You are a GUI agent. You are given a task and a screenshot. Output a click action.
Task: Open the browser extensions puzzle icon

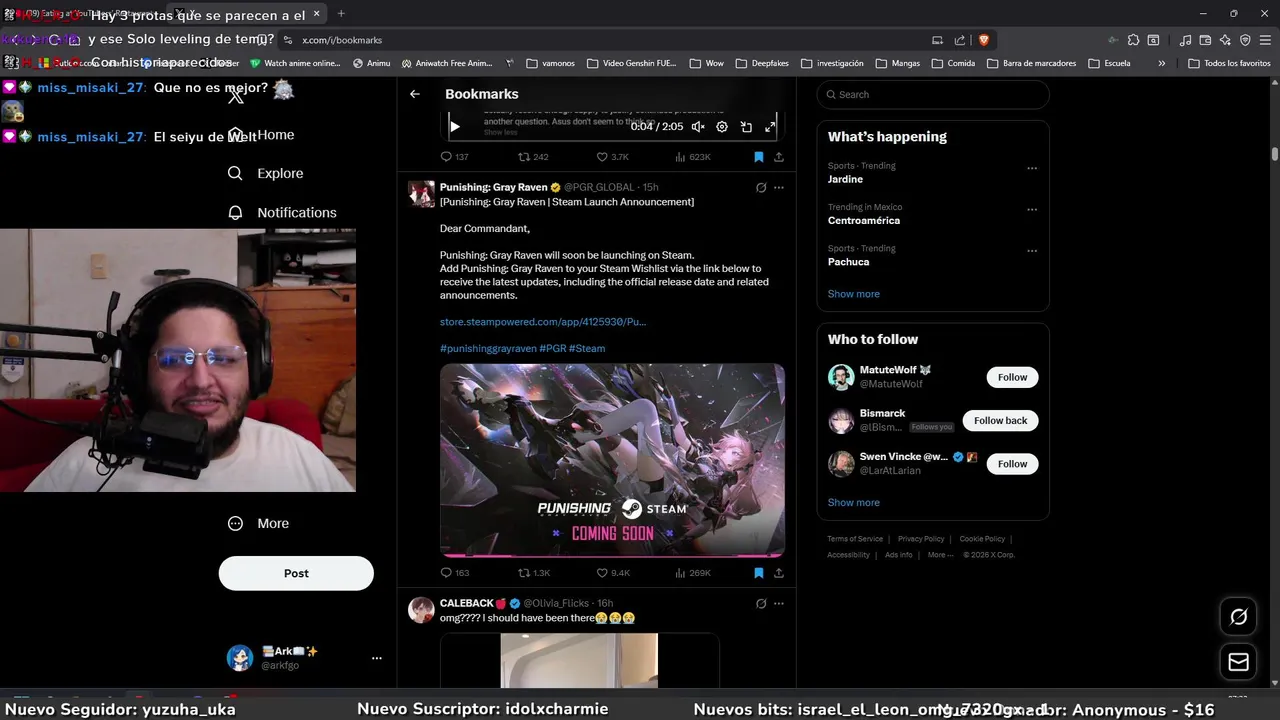(1133, 40)
